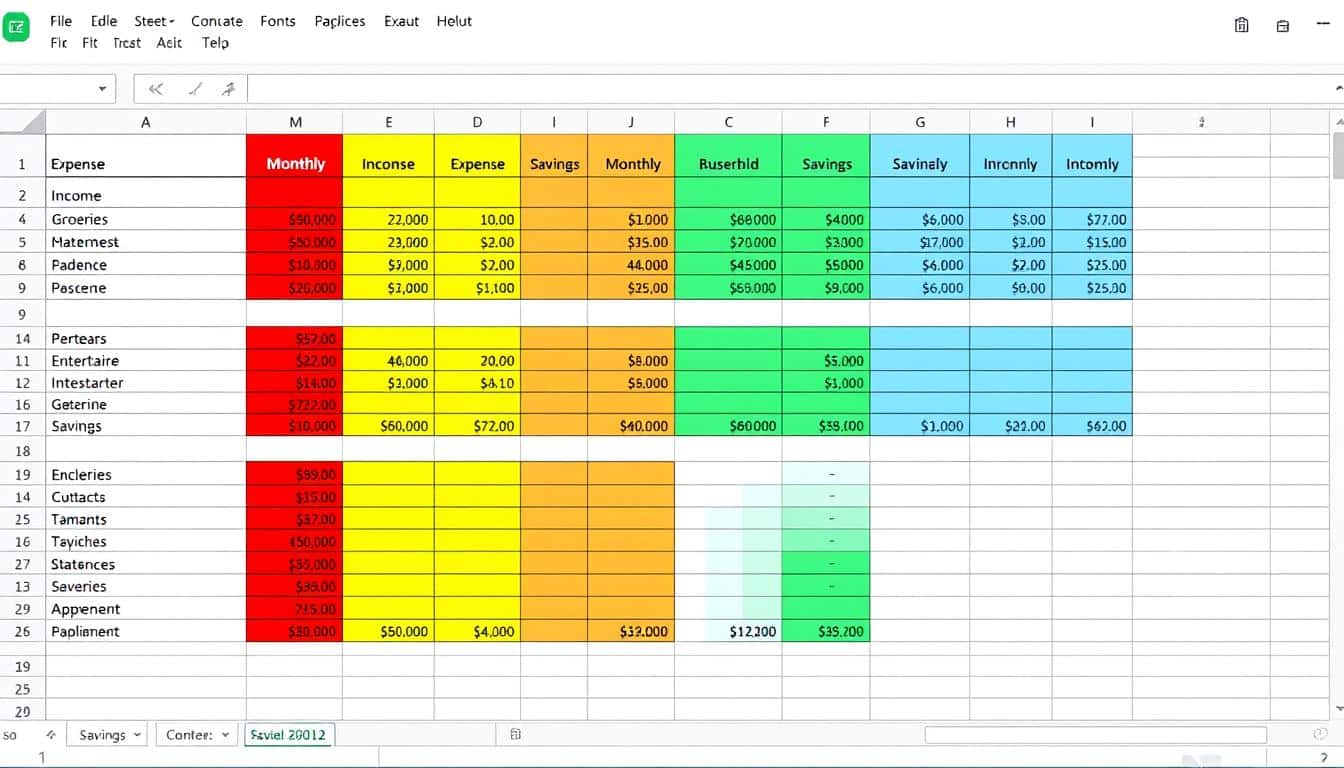This screenshot has height=768, width=1344.
Task: Click the horizontal scrollbar track at the bottom
Action: [x=1095, y=735]
